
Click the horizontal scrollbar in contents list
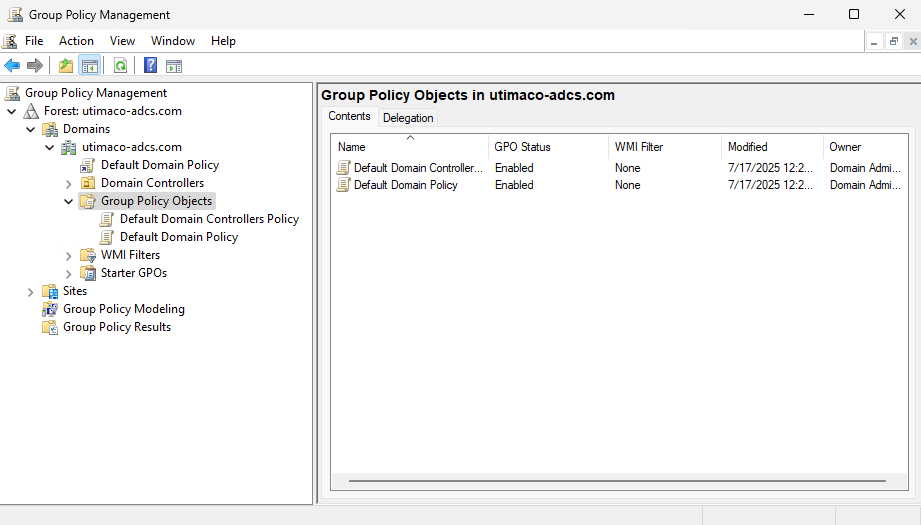click(x=615, y=481)
